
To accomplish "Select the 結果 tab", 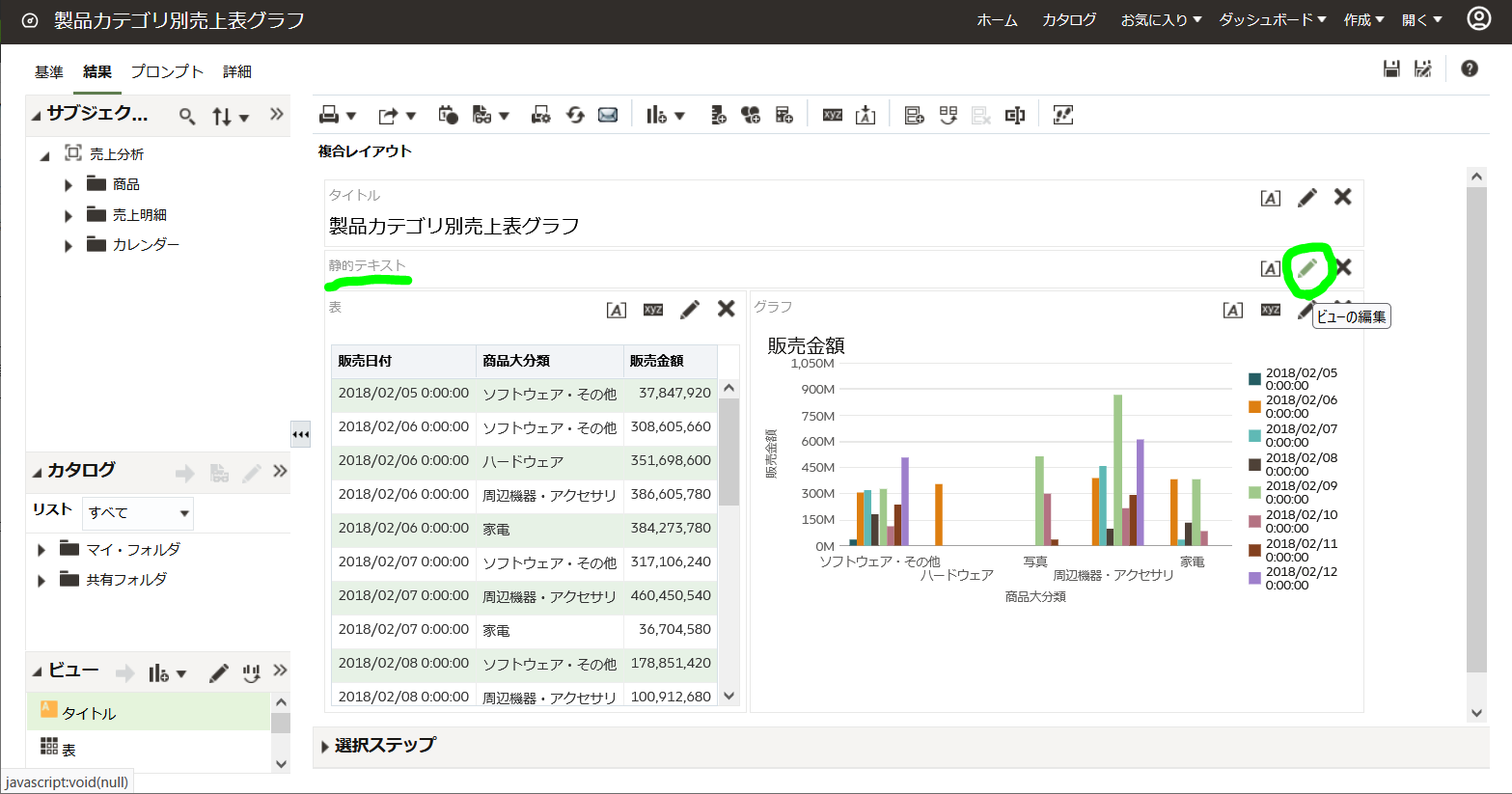I will [x=96, y=71].
